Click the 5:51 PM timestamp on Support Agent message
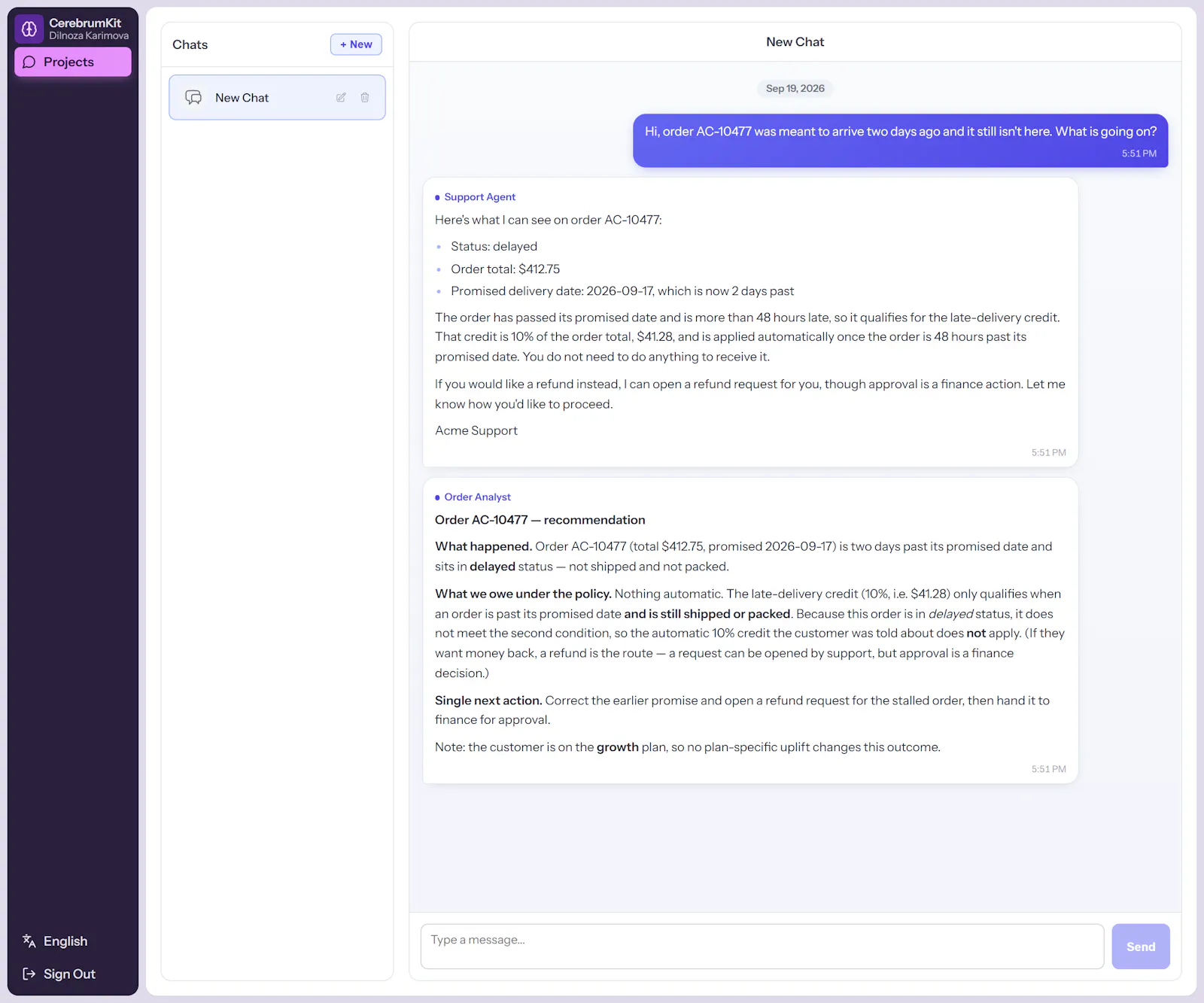Image resolution: width=1204 pixels, height=1003 pixels. coord(1049,453)
